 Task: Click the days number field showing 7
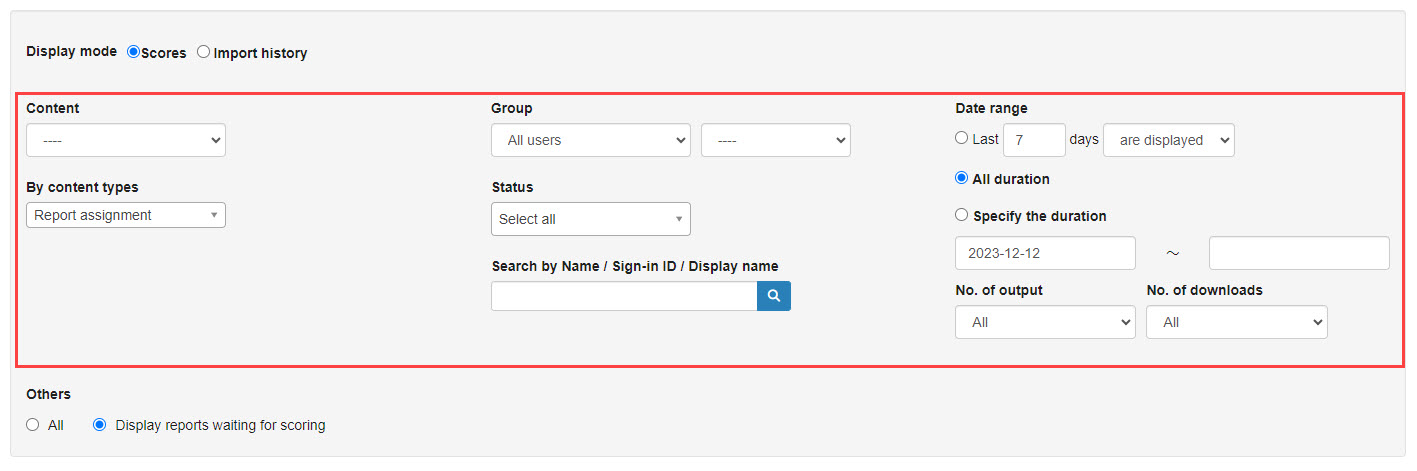tap(1033, 140)
